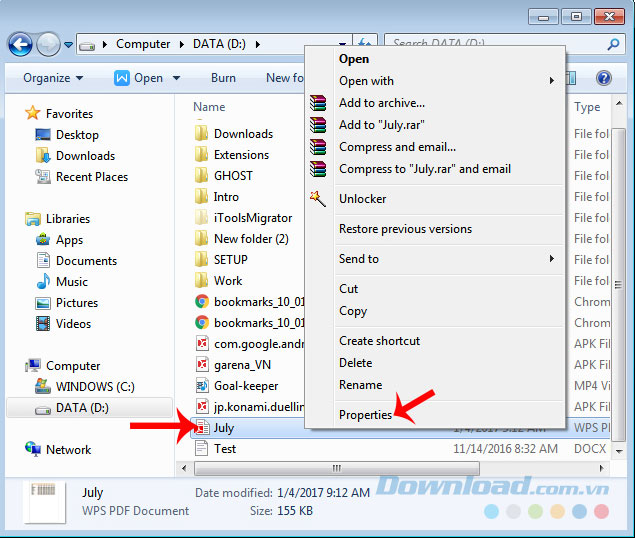Click Burn in the toolbar

click(x=223, y=78)
